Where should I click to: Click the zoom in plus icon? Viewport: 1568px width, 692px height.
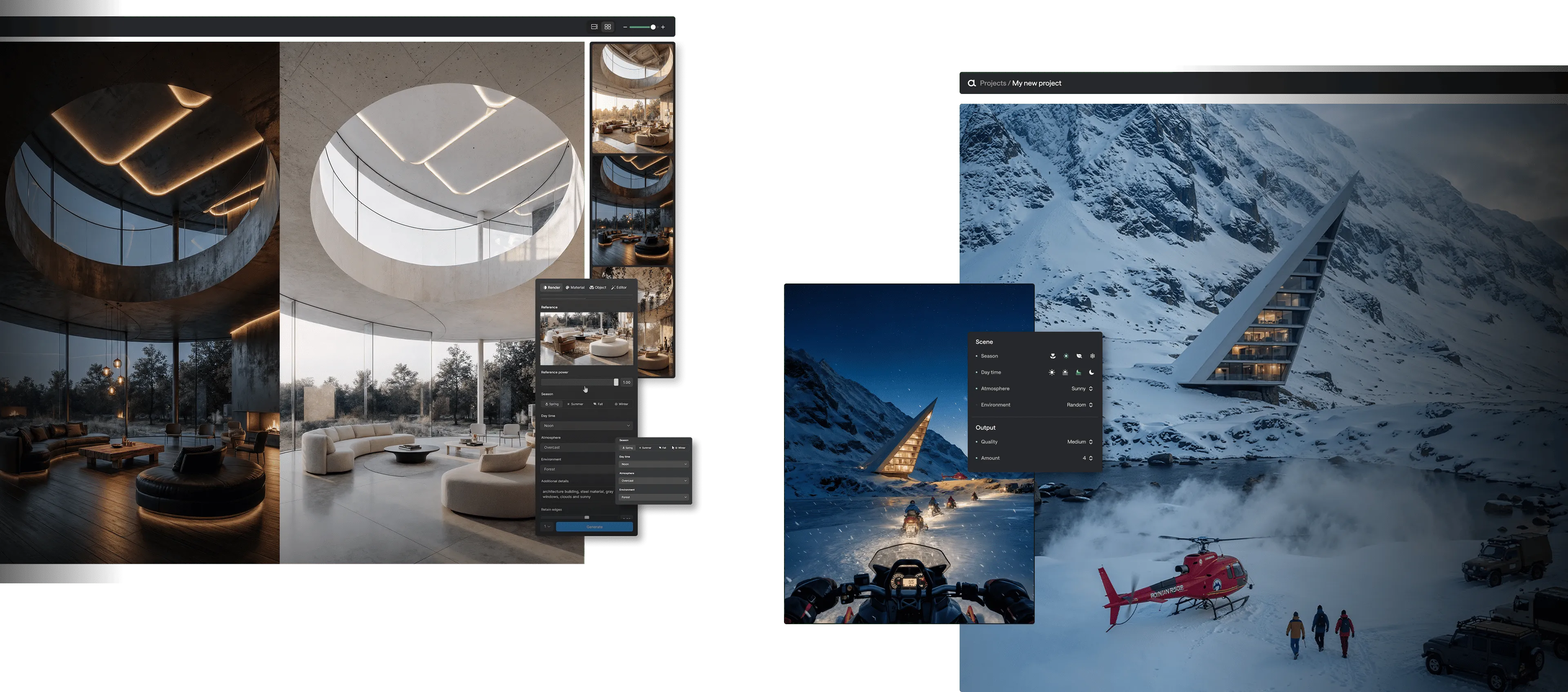pyautogui.click(x=663, y=27)
